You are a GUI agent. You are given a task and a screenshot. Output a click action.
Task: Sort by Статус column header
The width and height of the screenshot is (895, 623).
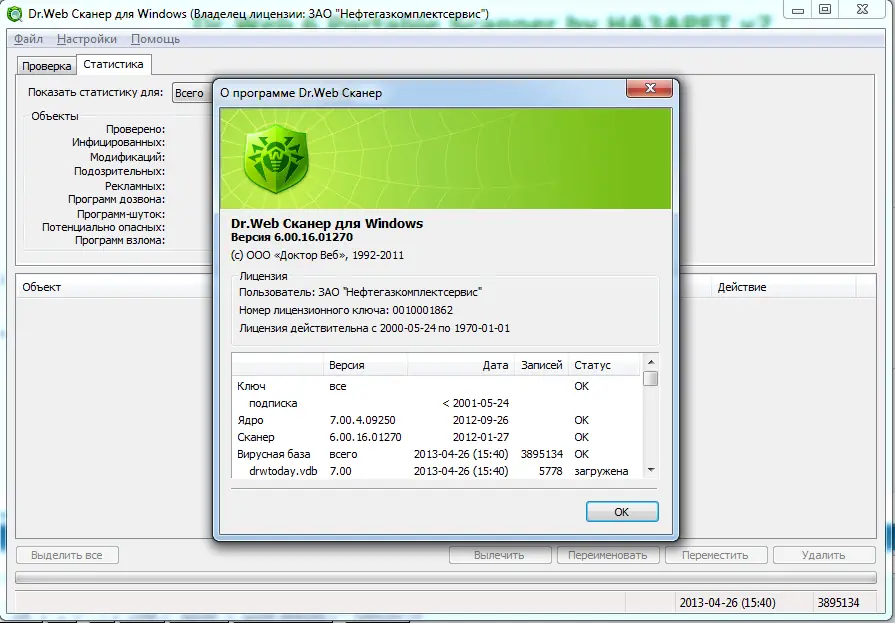click(604, 365)
